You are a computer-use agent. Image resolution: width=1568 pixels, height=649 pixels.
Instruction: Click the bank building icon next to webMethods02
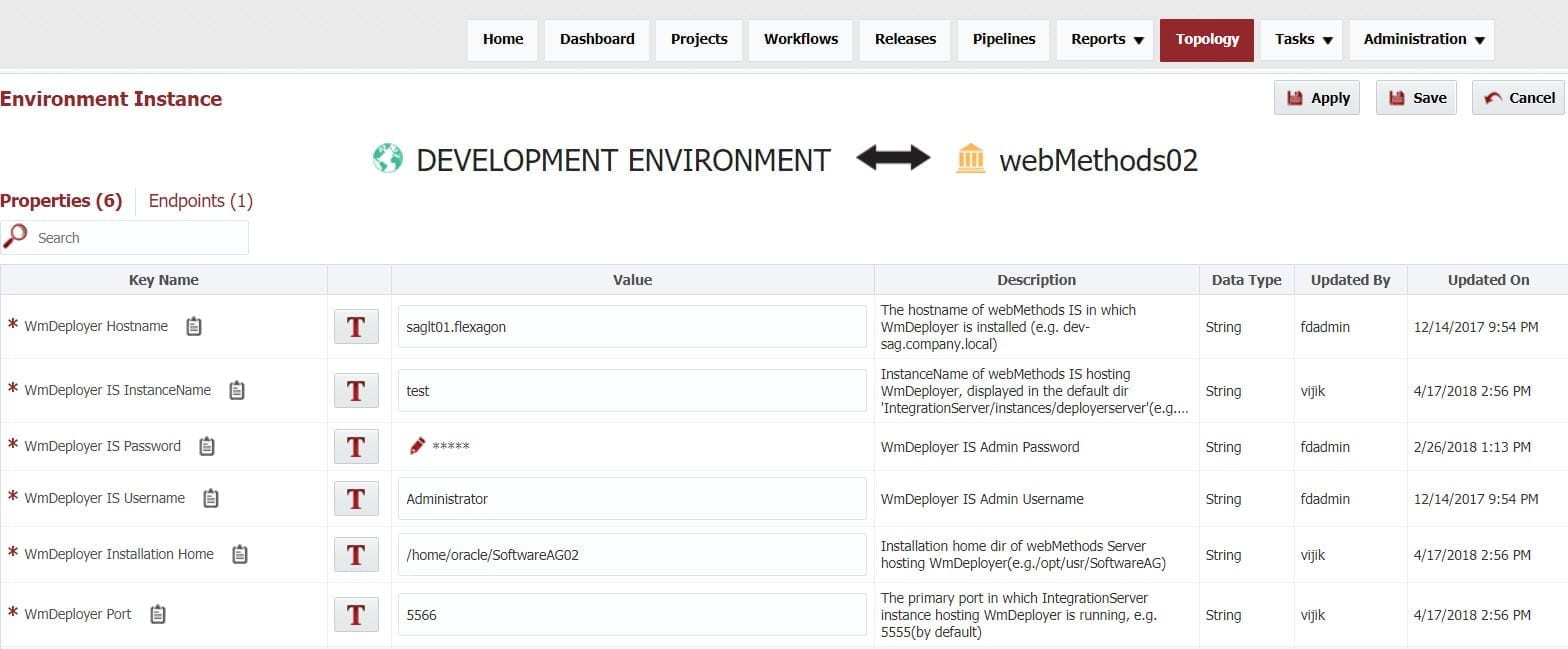pos(971,158)
